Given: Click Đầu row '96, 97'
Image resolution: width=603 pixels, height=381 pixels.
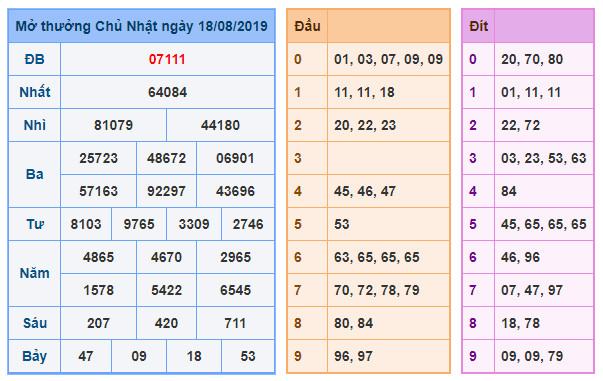Looking at the screenshot, I should click(353, 356).
